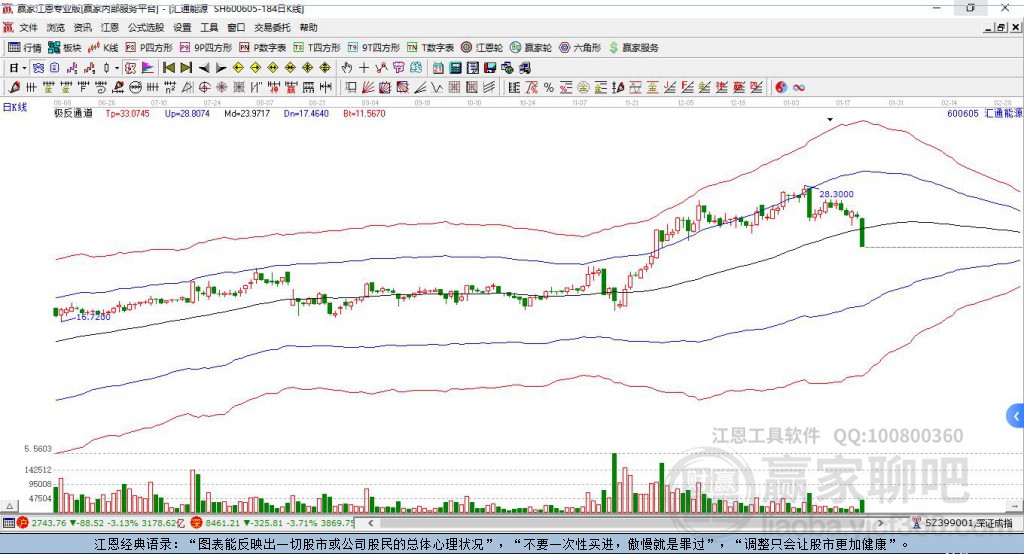Step forward with black right arrow
The height and width of the screenshot is (554, 1024).
(221, 68)
